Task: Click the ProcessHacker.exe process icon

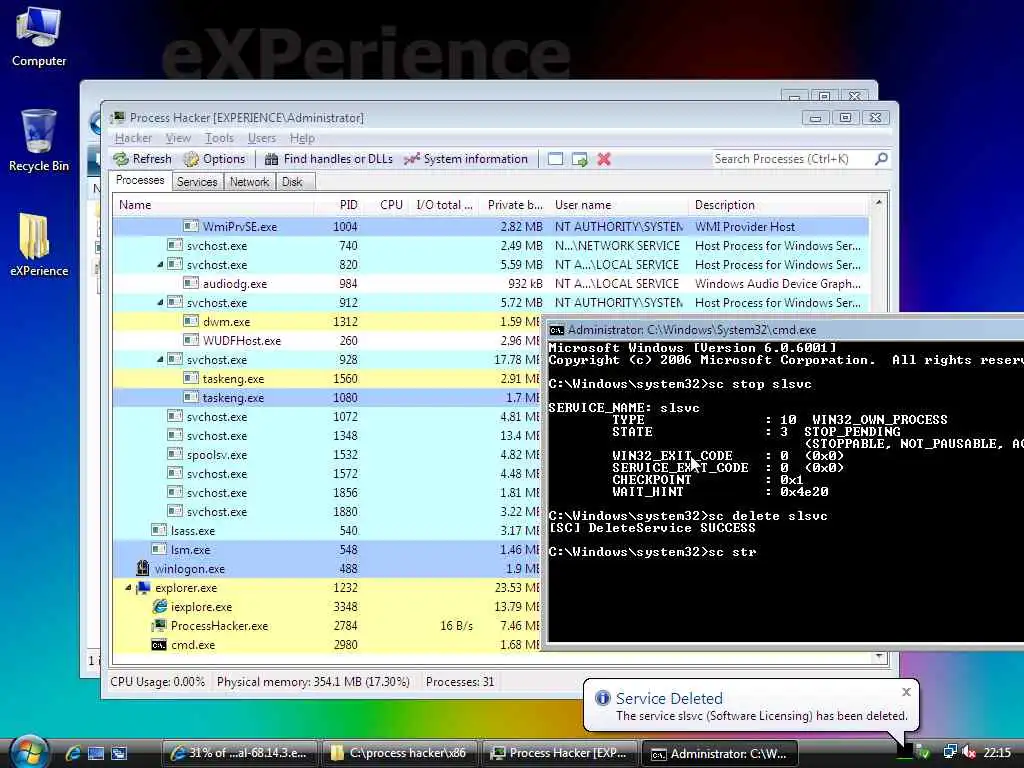Action: coord(159,626)
